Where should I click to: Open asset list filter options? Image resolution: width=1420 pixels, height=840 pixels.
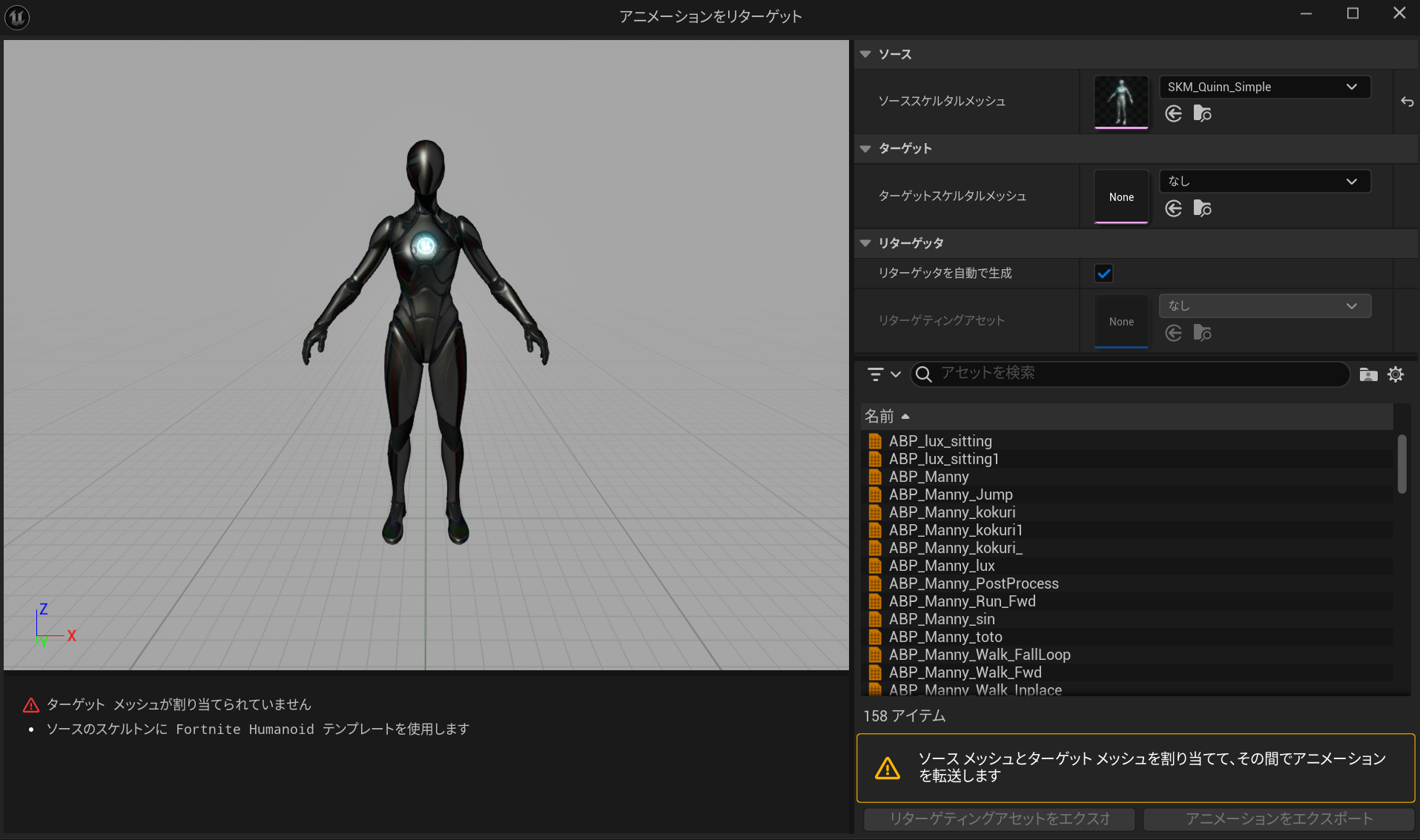[884, 374]
